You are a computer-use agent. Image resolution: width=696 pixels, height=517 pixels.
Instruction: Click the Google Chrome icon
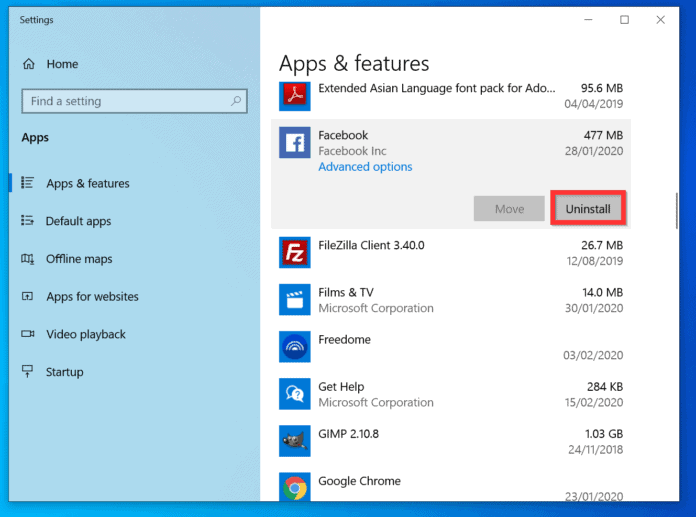pos(295,487)
